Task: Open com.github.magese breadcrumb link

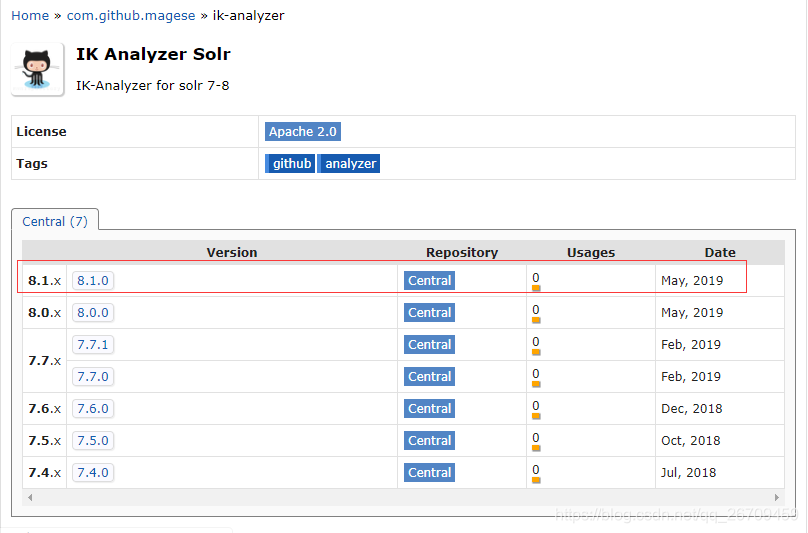Action: (x=131, y=15)
